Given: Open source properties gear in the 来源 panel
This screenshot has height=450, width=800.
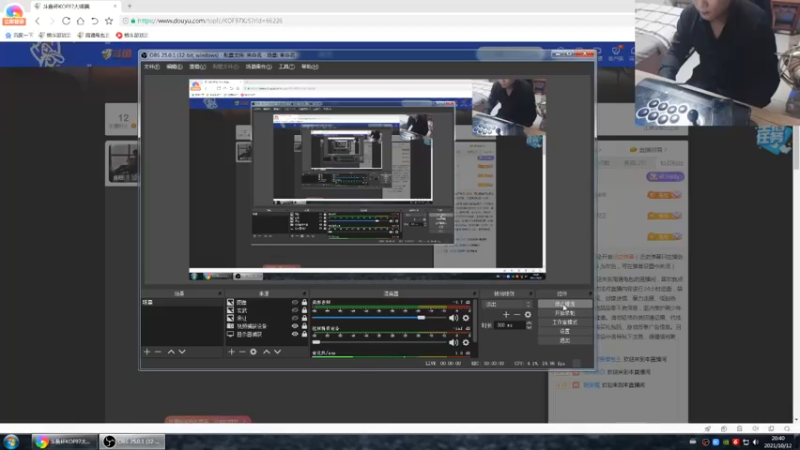Looking at the screenshot, I should (253, 352).
